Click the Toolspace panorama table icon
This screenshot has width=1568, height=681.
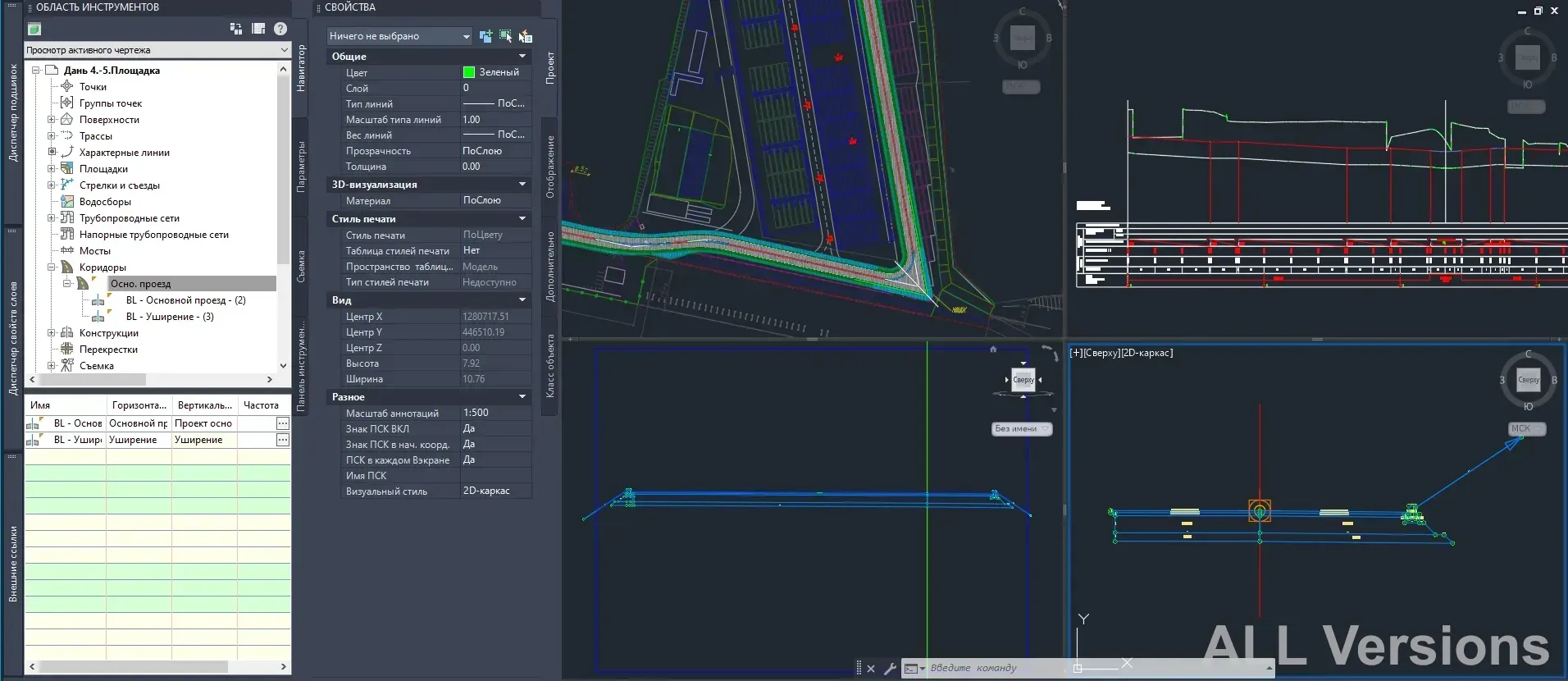[258, 29]
